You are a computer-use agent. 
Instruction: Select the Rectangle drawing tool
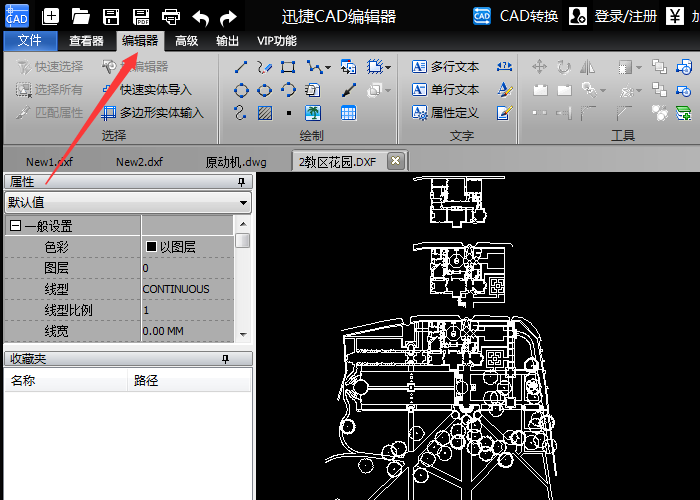pos(288,67)
